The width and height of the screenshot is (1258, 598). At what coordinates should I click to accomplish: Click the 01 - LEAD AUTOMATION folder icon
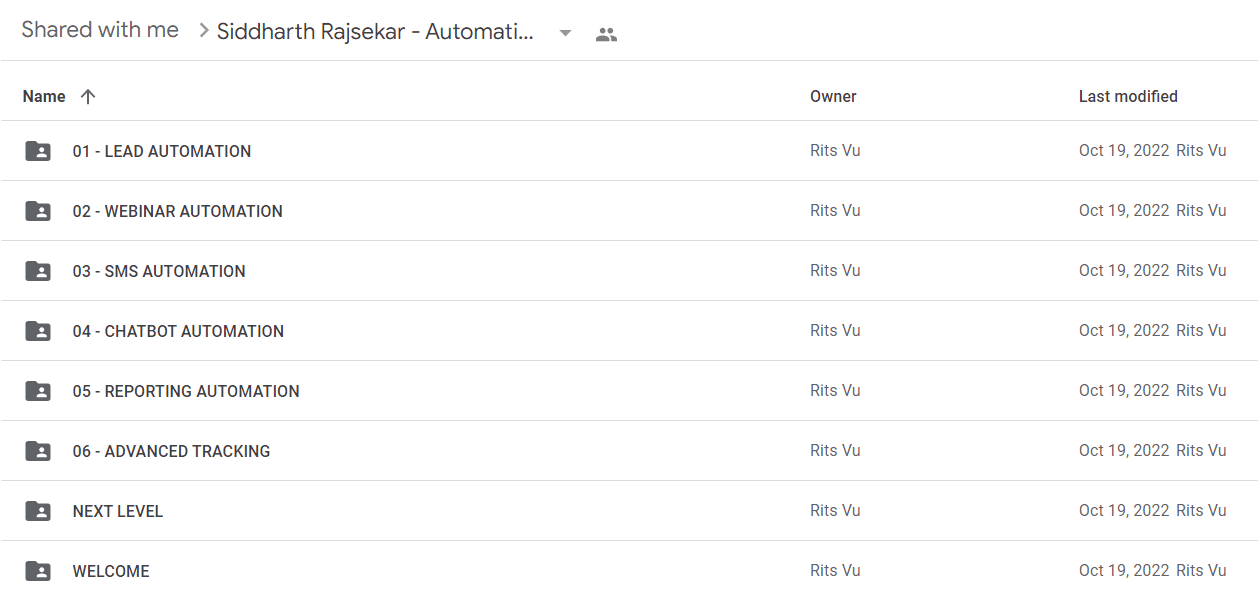[38, 151]
